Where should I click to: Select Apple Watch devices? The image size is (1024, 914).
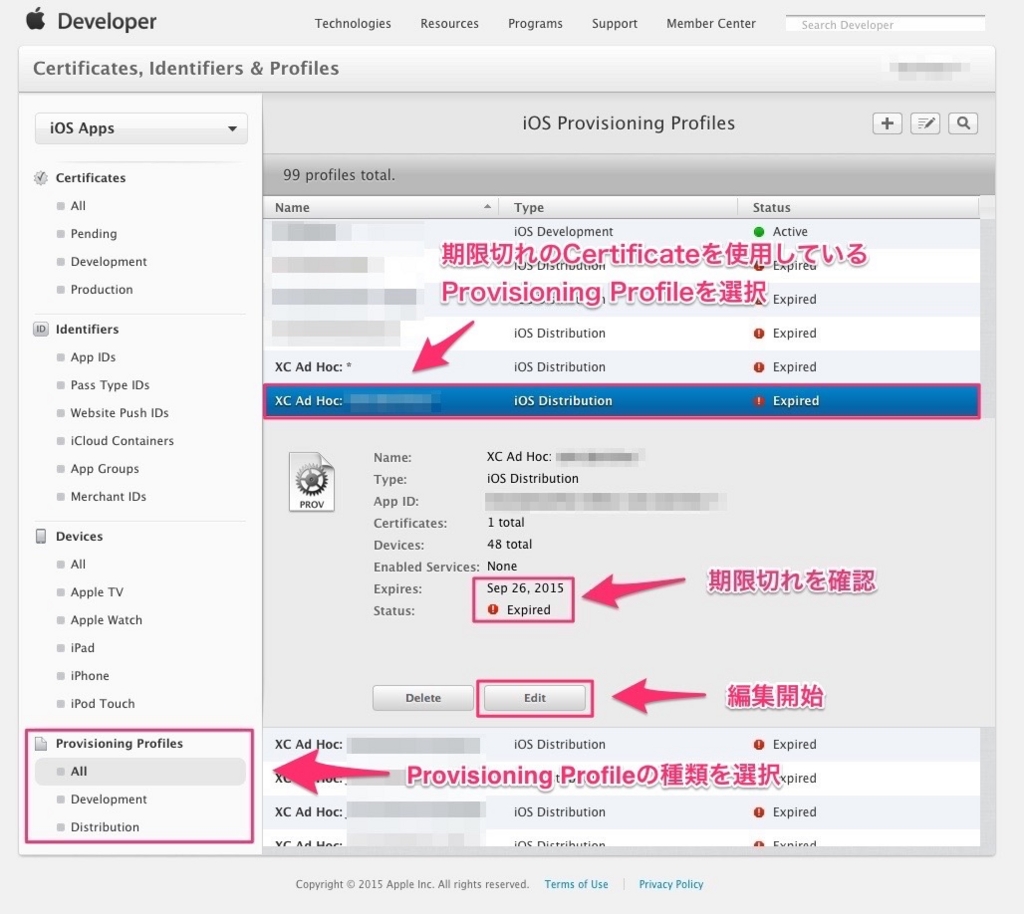click(106, 620)
